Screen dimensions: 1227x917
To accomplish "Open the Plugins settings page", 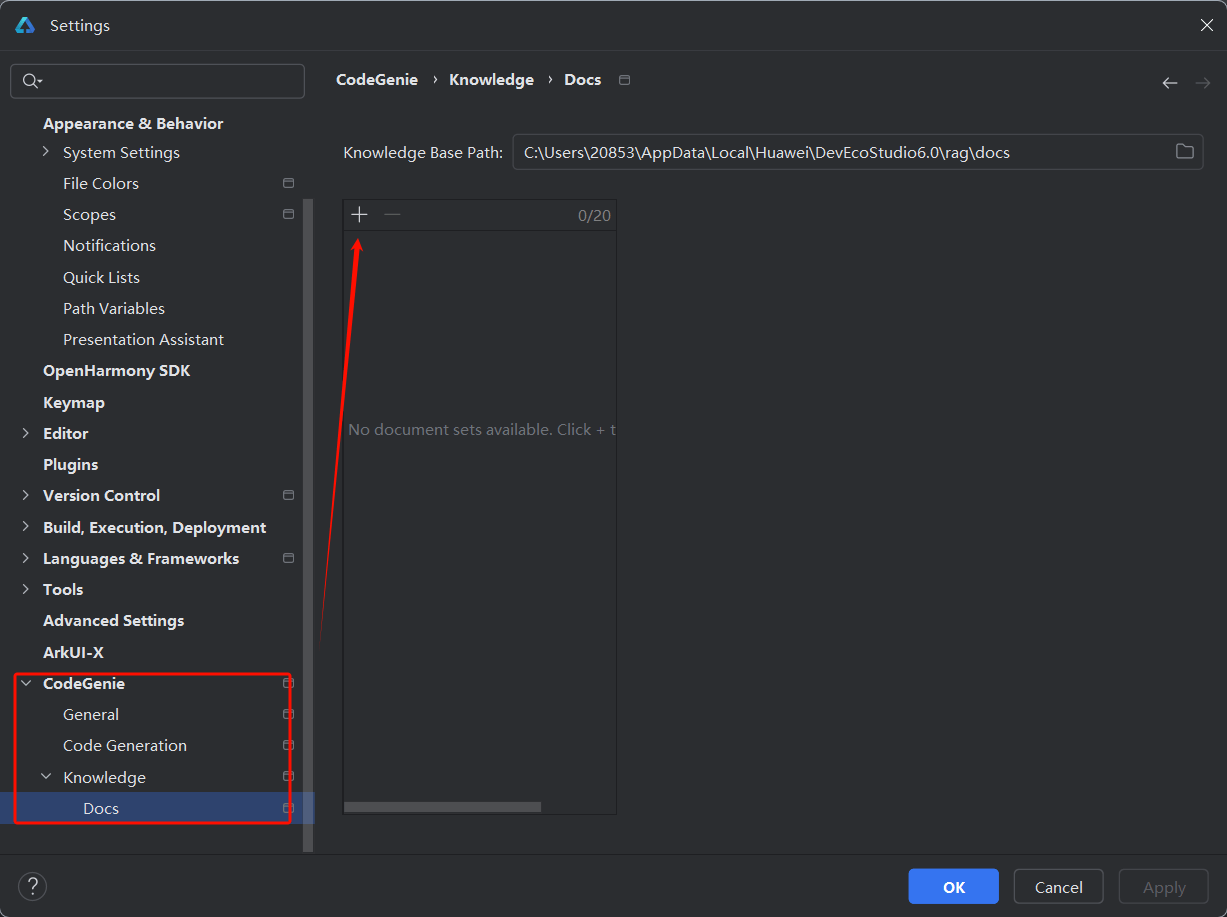I will coord(70,464).
